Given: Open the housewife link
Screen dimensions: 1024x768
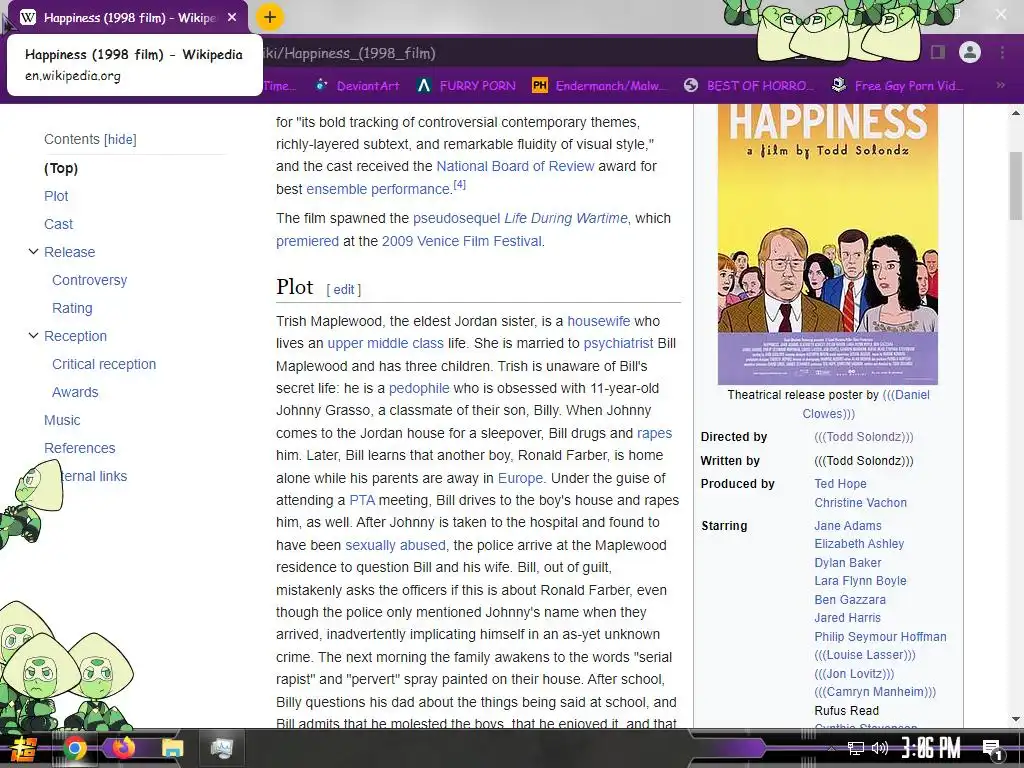Looking at the screenshot, I should tap(599, 321).
